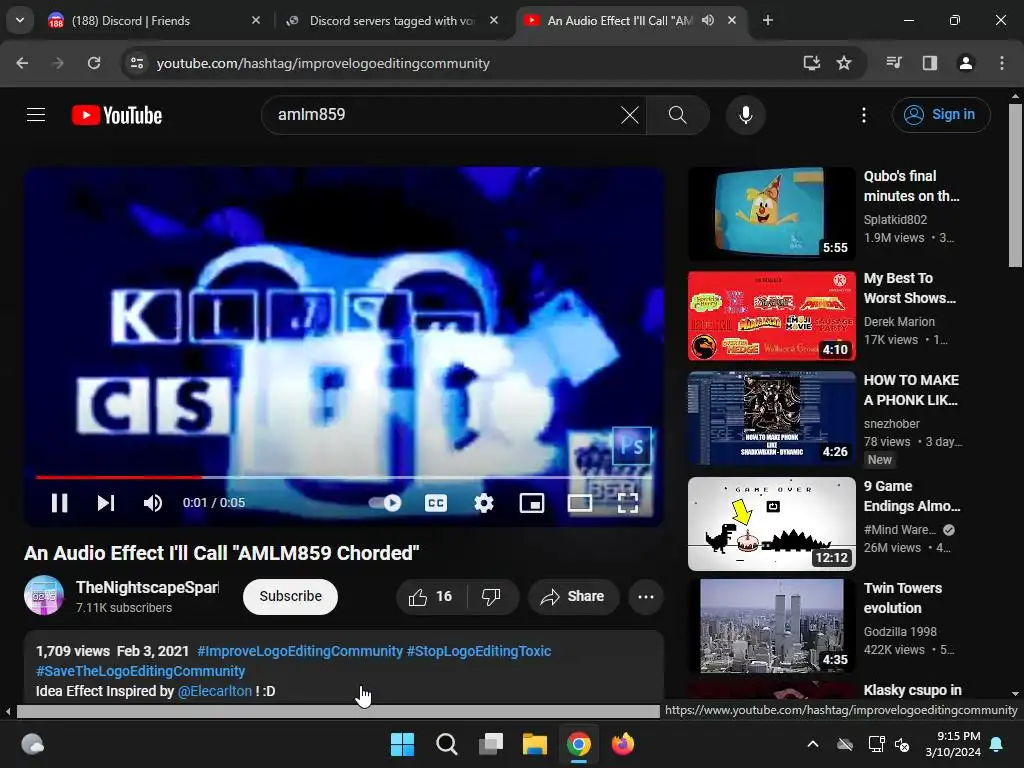
Task: Show hidden system tray icons
Action: 813,744
